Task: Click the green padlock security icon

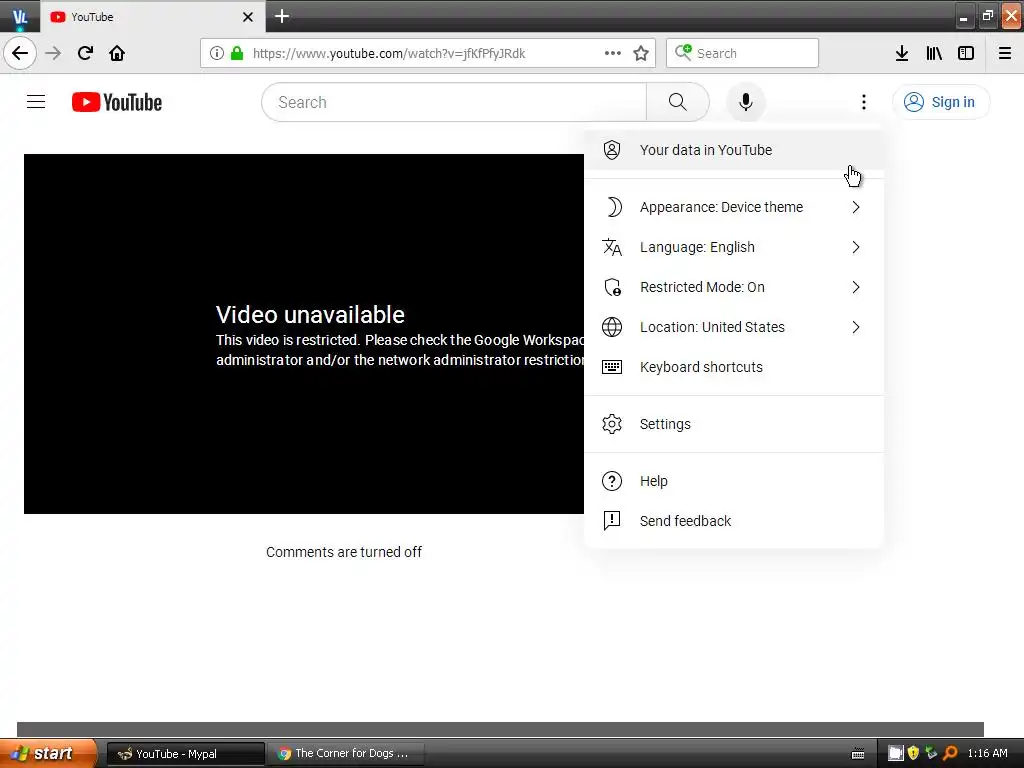Action: [x=237, y=53]
